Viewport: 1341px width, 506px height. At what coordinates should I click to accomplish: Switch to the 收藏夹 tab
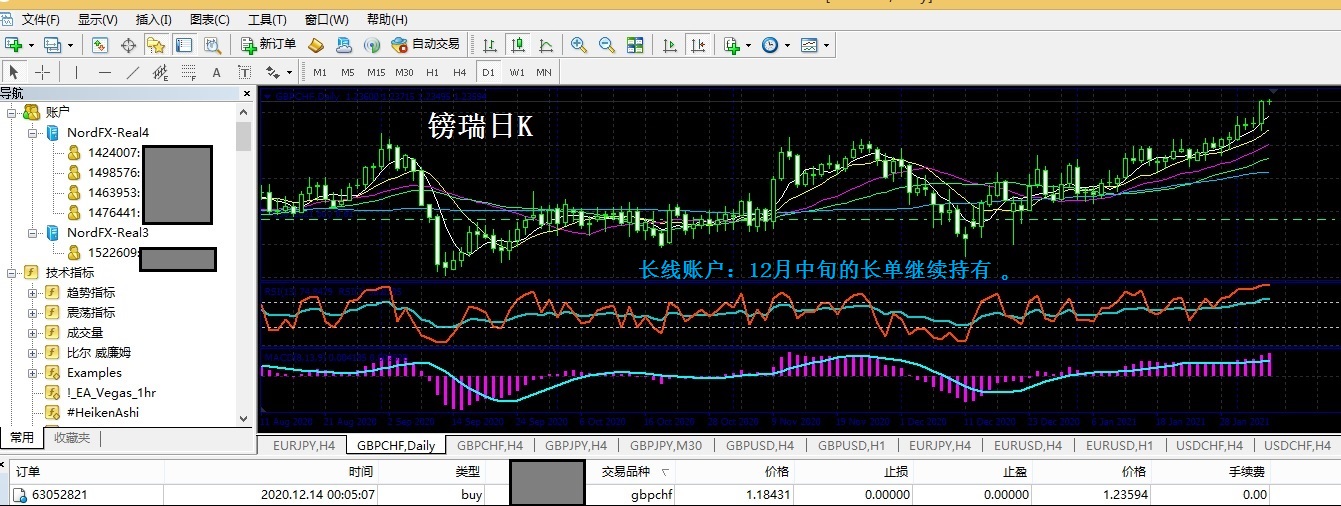tap(70, 437)
